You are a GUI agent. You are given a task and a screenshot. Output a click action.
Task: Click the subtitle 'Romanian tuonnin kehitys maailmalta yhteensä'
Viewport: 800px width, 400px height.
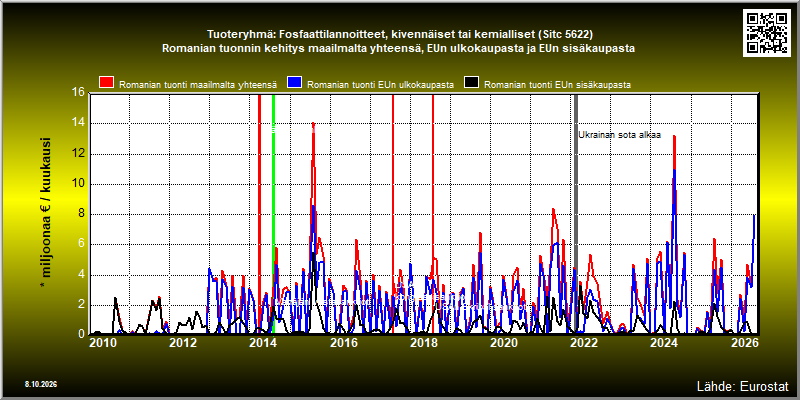click(398, 49)
